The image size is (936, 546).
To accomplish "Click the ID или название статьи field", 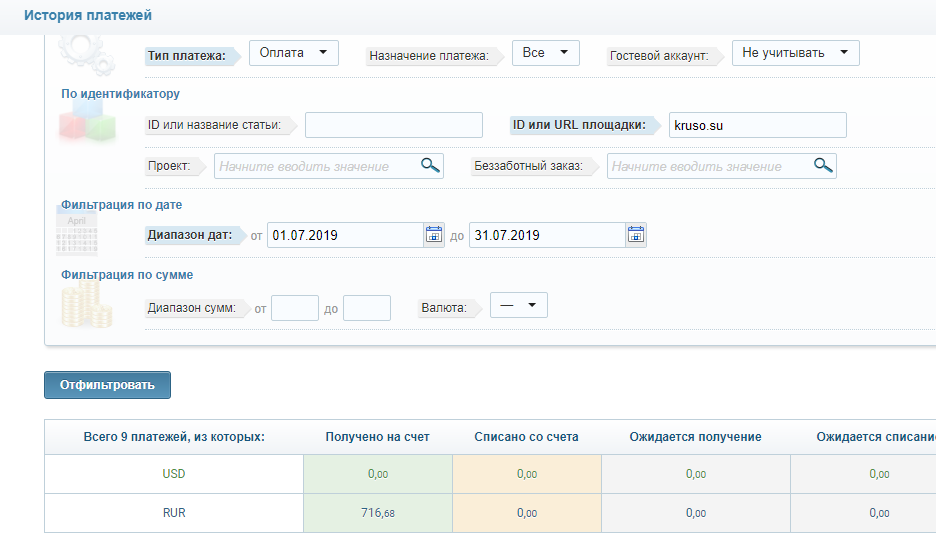I will [393, 125].
